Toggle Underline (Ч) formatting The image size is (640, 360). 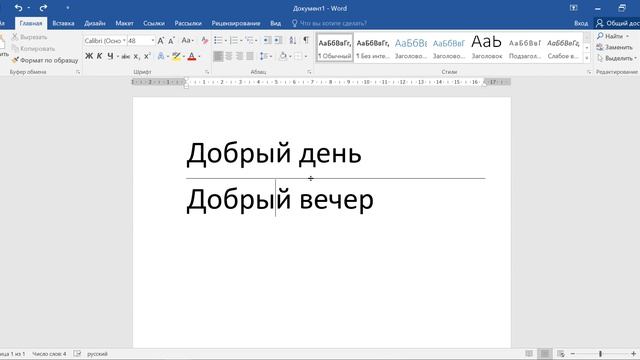coord(110,56)
